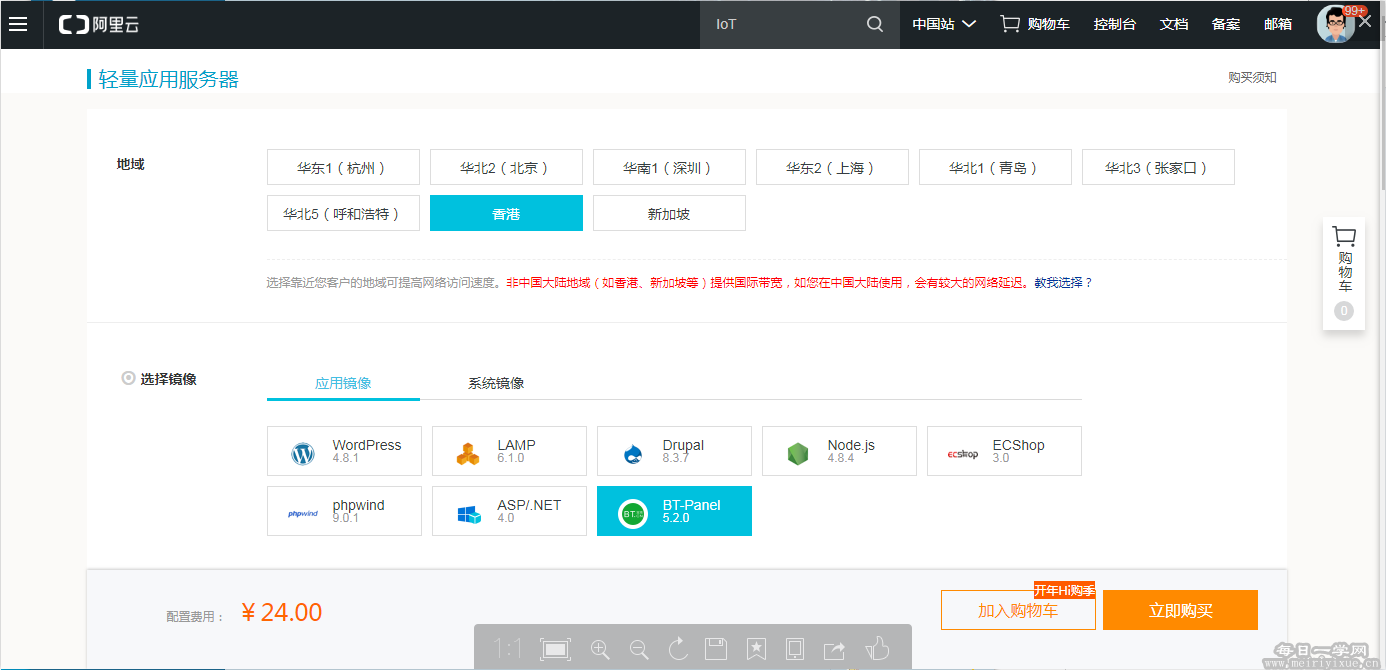Choose region 华北2（北京）
Screen dimensions: 1386x670
pyautogui.click(x=506, y=167)
